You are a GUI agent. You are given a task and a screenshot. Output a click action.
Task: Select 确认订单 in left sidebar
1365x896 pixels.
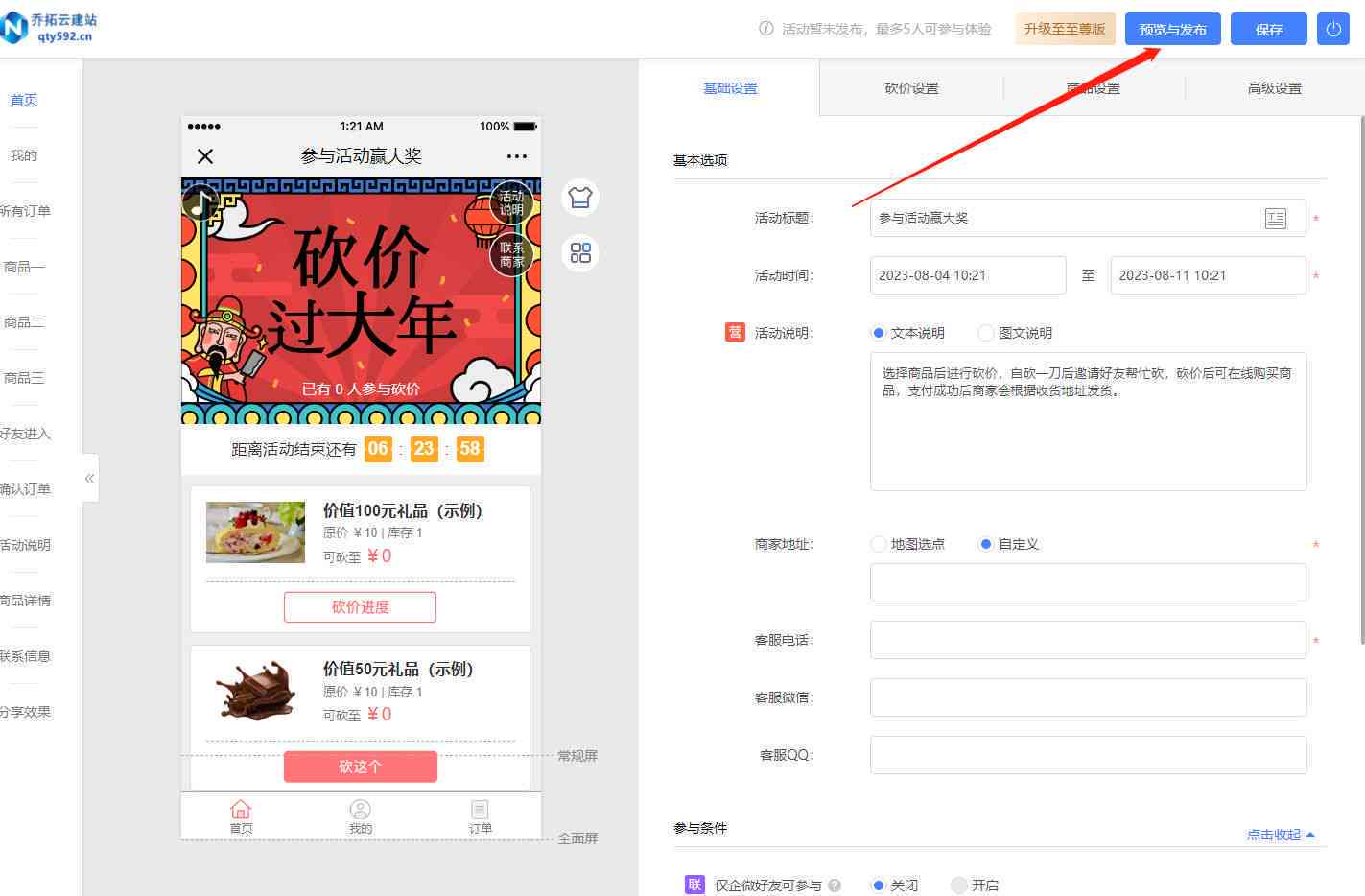[26, 489]
